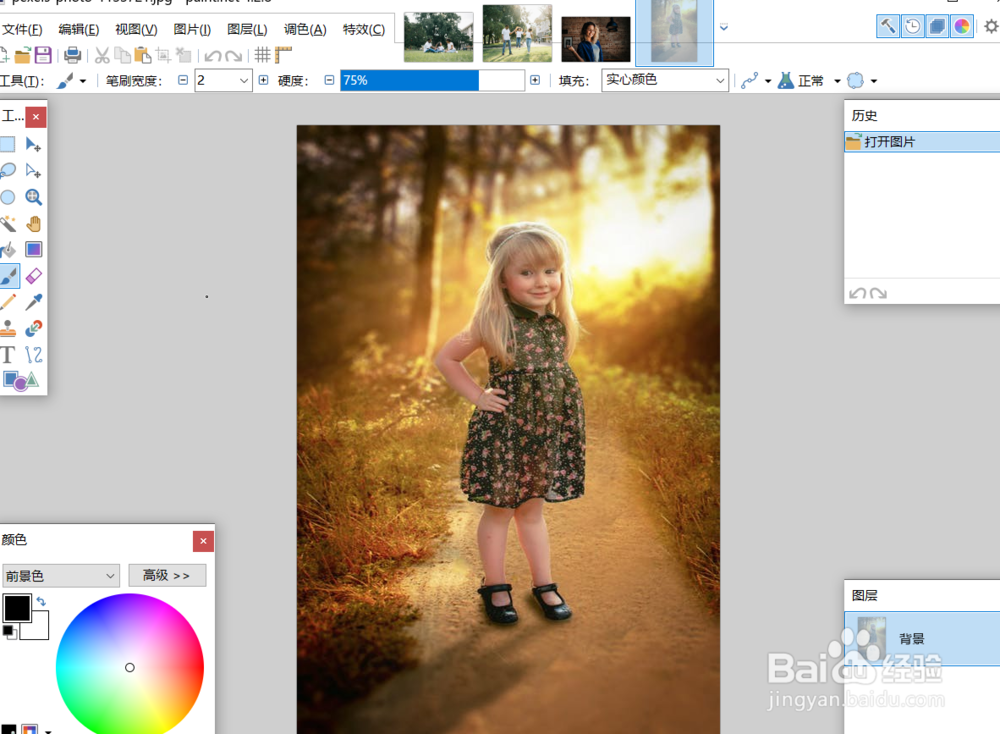Select the Eraser tool
This screenshot has height=734, width=1000.
(x=33, y=276)
